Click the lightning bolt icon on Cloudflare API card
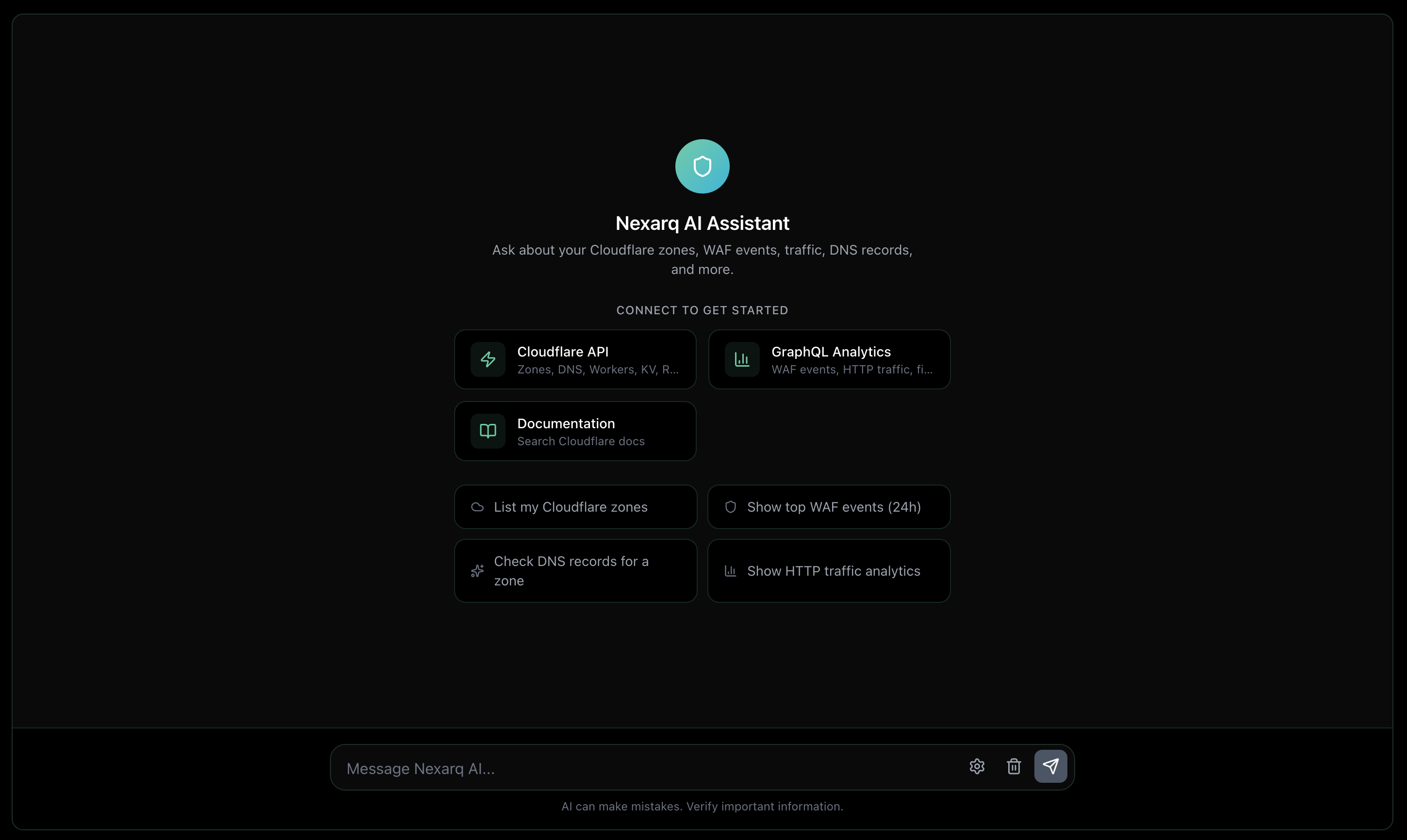This screenshot has width=1407, height=840. 488,359
